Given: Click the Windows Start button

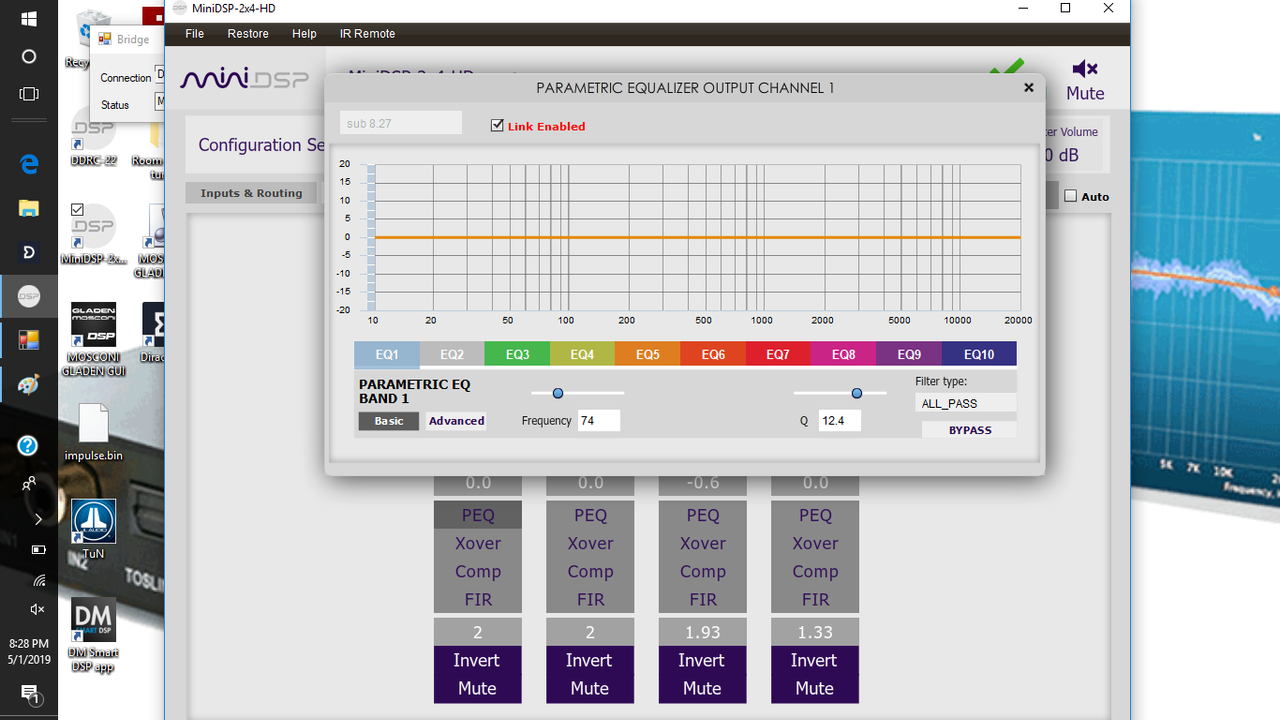Looking at the screenshot, I should pos(28,19).
